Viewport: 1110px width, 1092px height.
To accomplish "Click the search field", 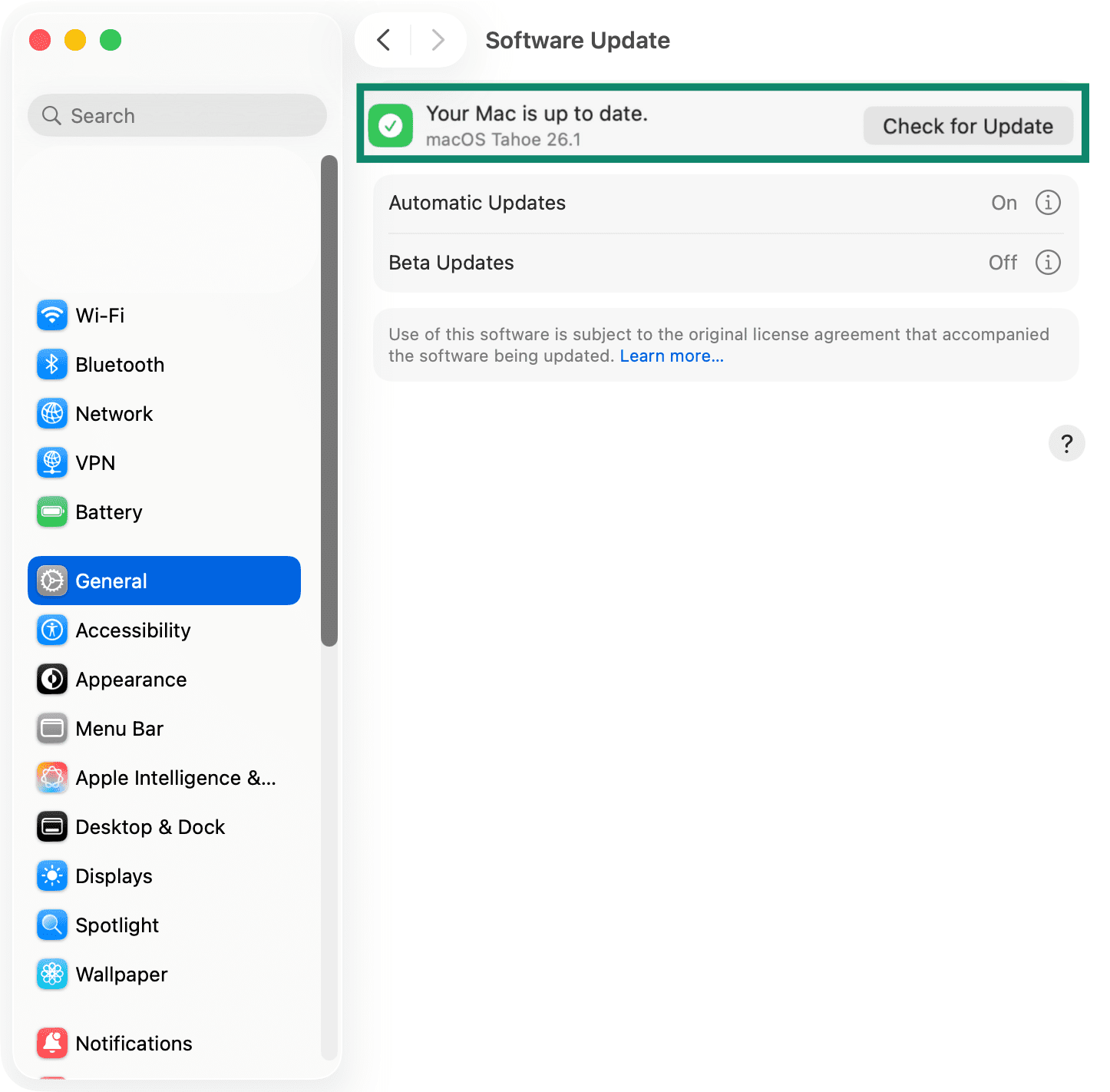I will (177, 115).
